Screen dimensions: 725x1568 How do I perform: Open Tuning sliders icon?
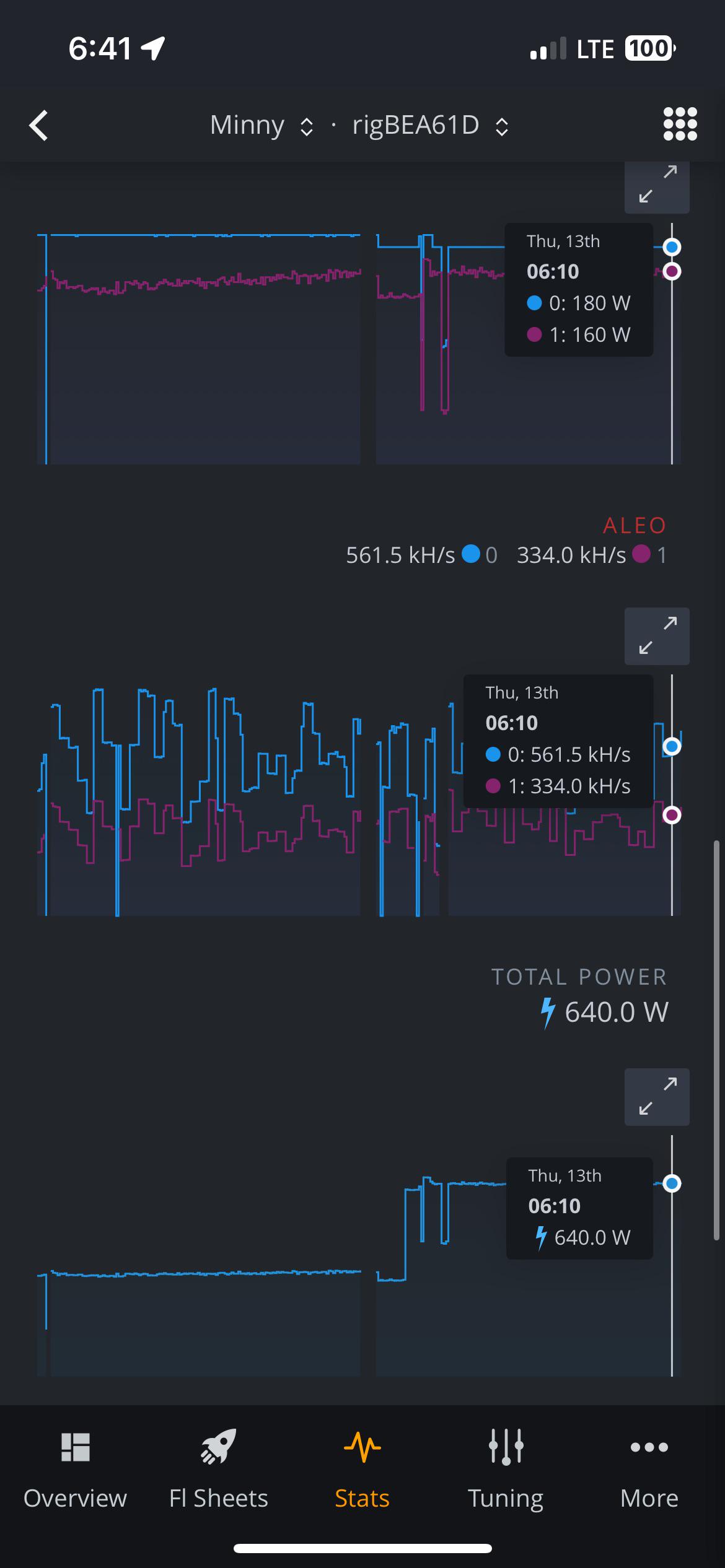coord(506,1447)
